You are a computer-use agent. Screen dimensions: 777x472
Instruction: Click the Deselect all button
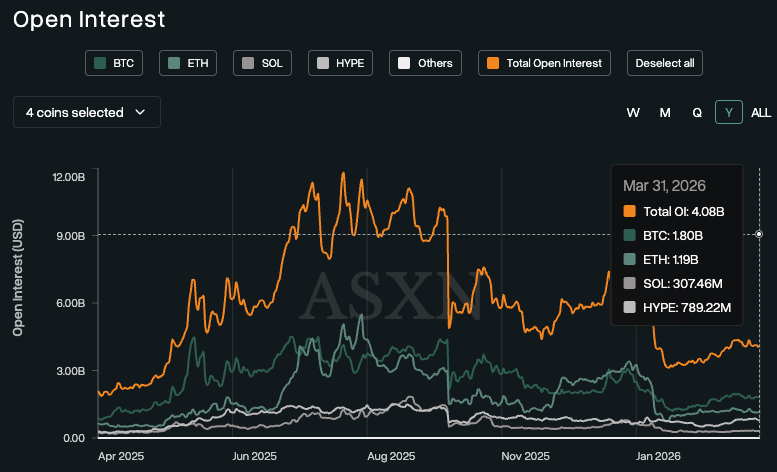click(x=665, y=63)
